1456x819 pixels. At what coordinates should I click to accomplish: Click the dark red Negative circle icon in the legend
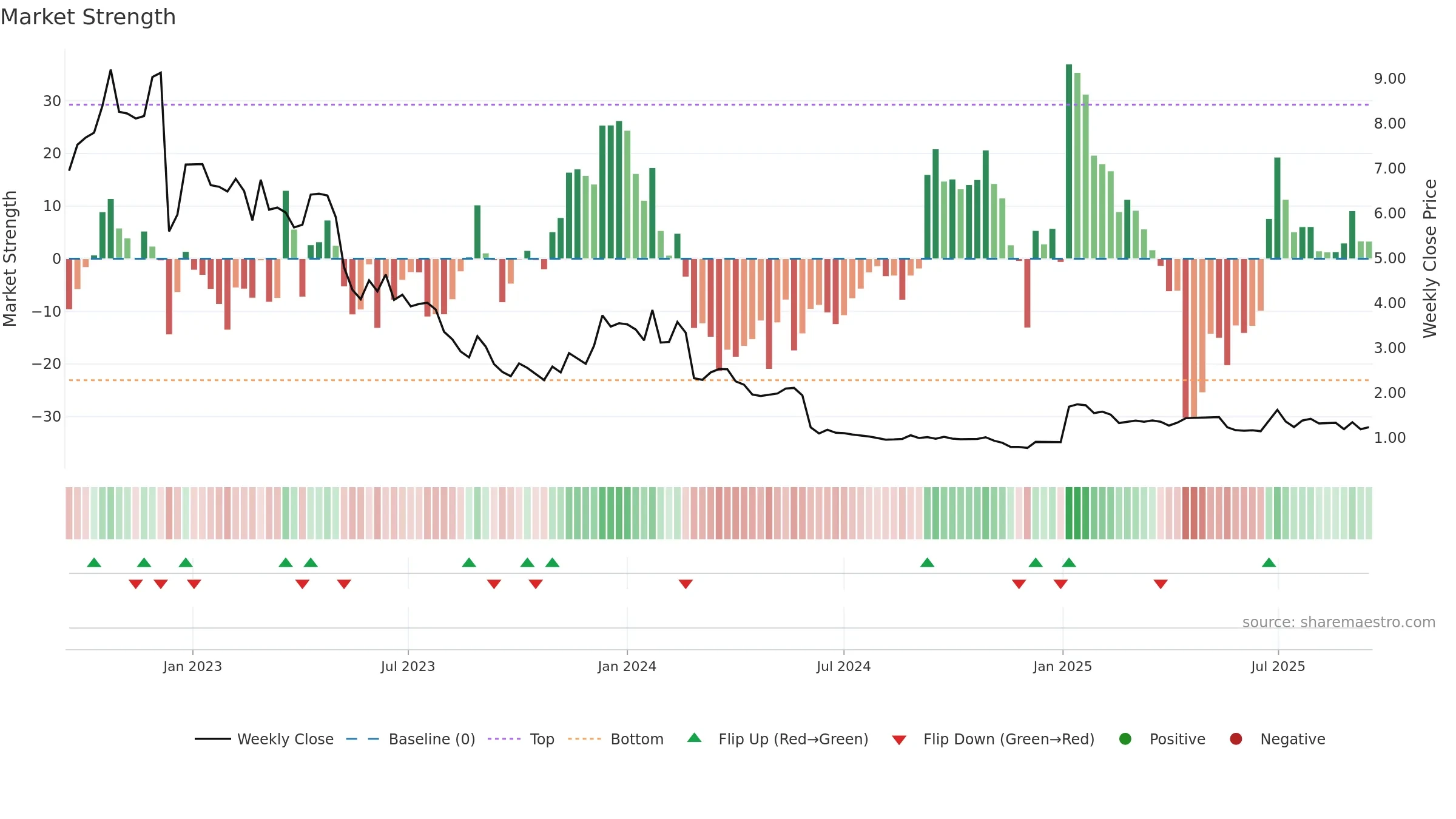(1236, 739)
